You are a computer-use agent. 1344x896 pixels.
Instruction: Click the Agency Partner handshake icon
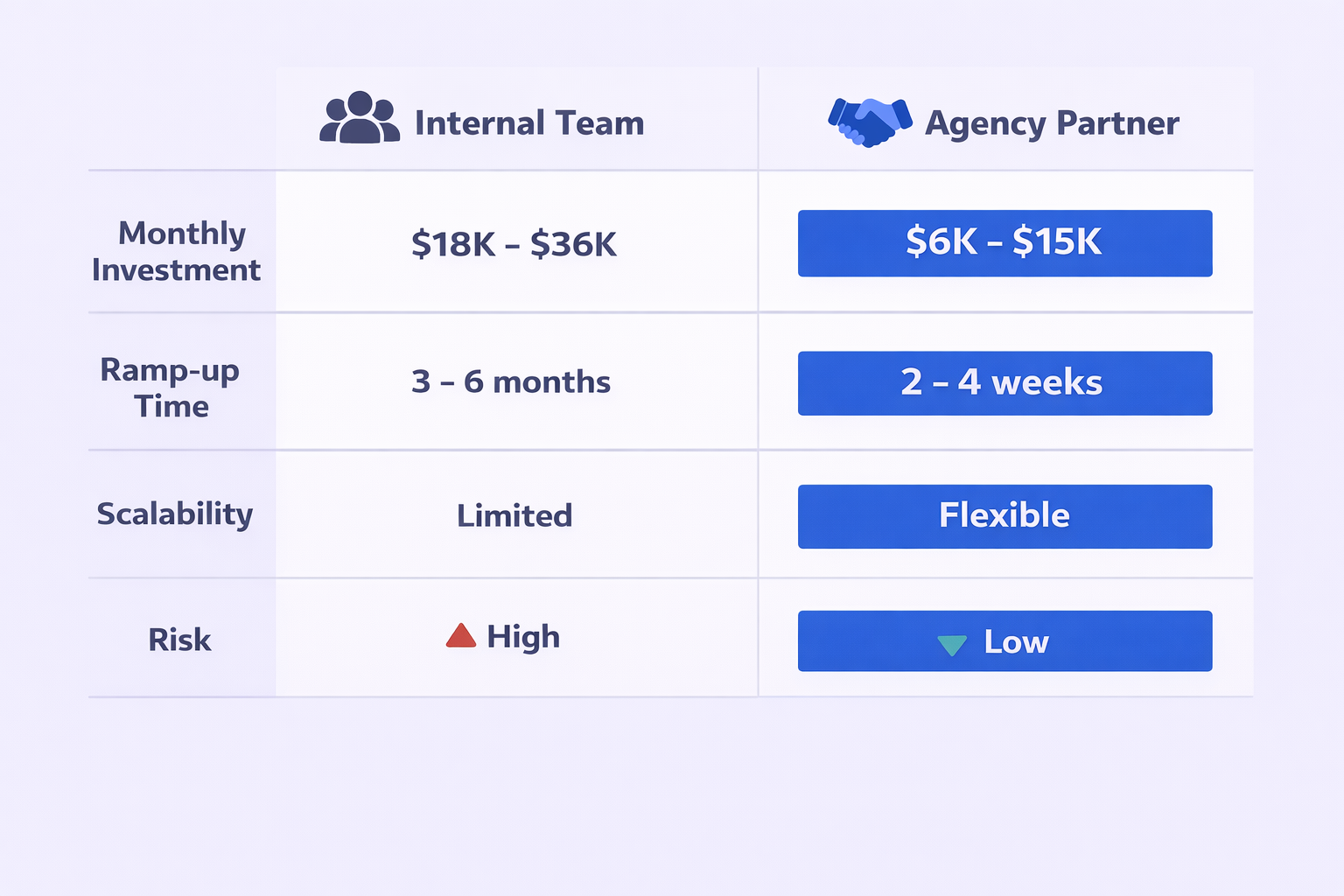pos(870,122)
